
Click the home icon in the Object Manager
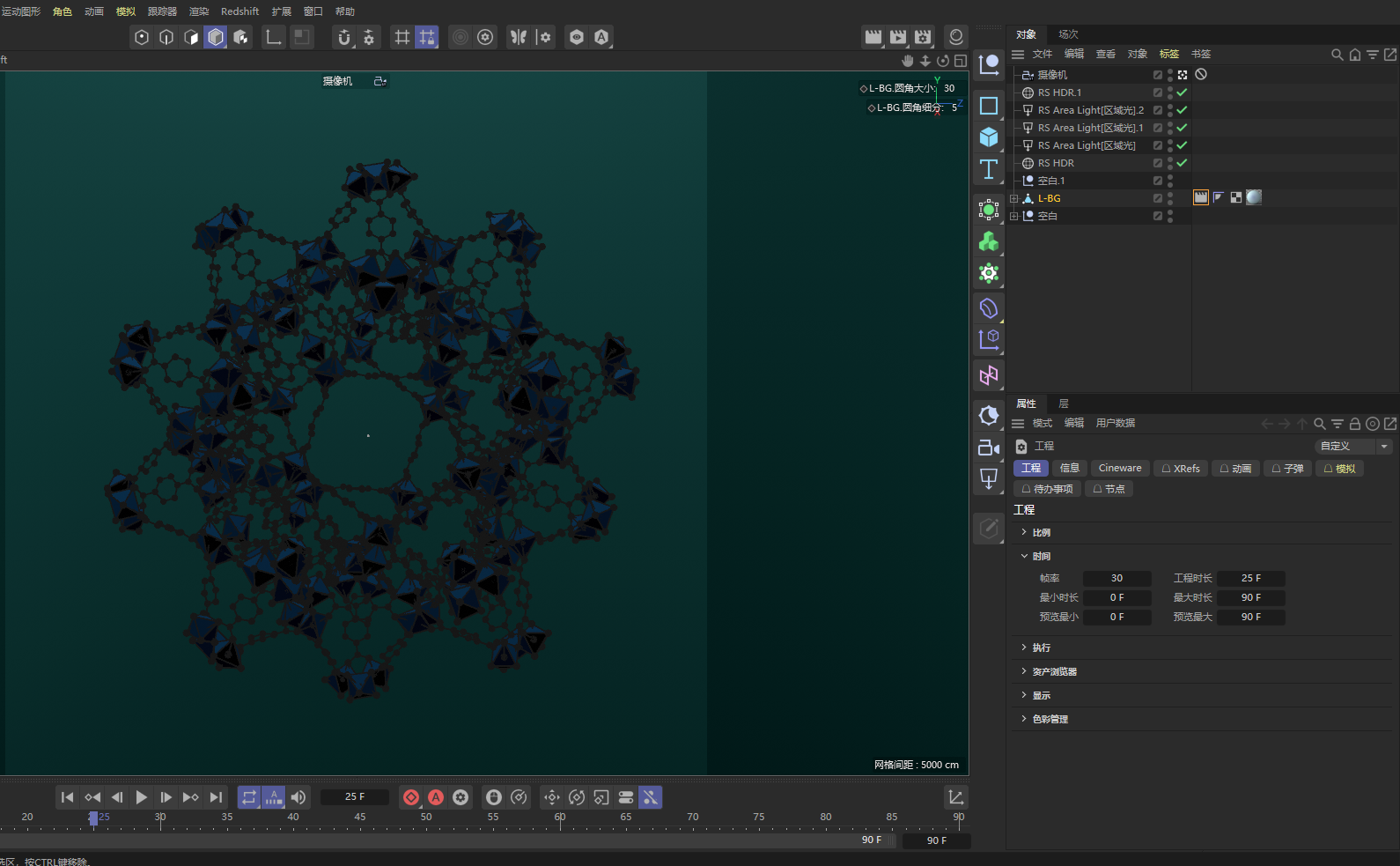coord(1355,55)
